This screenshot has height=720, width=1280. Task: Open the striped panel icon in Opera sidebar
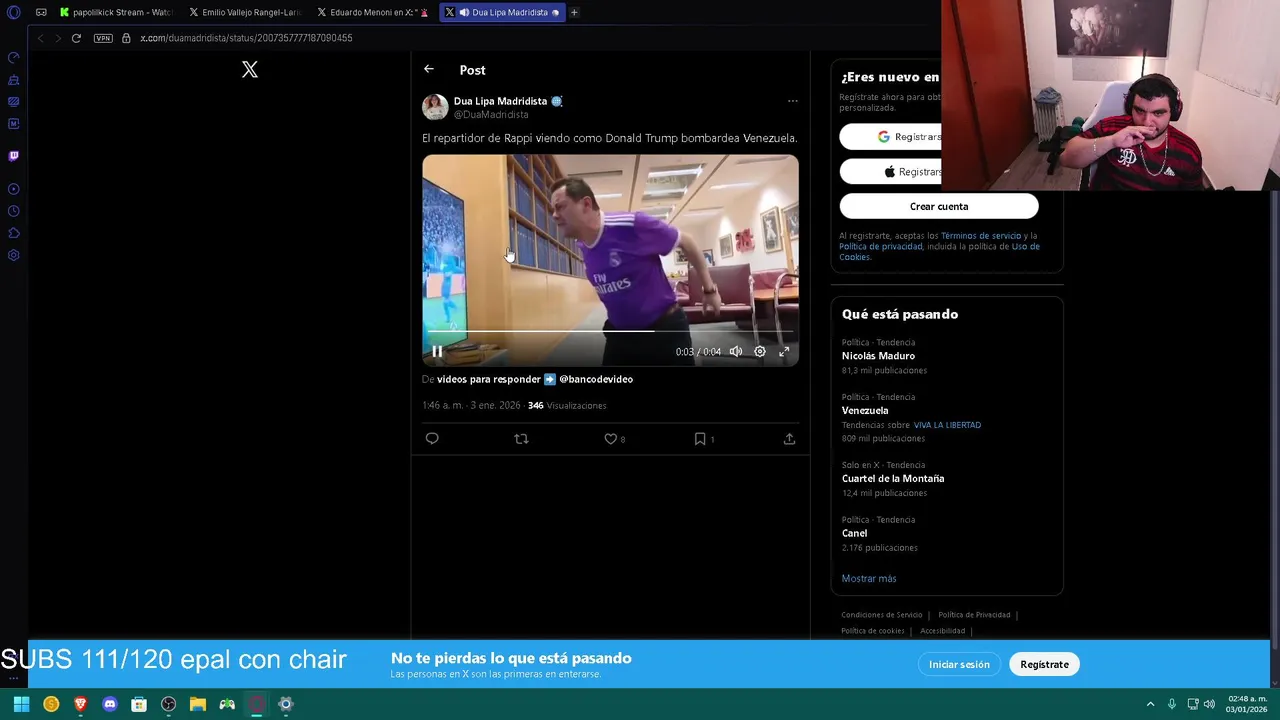(13, 101)
